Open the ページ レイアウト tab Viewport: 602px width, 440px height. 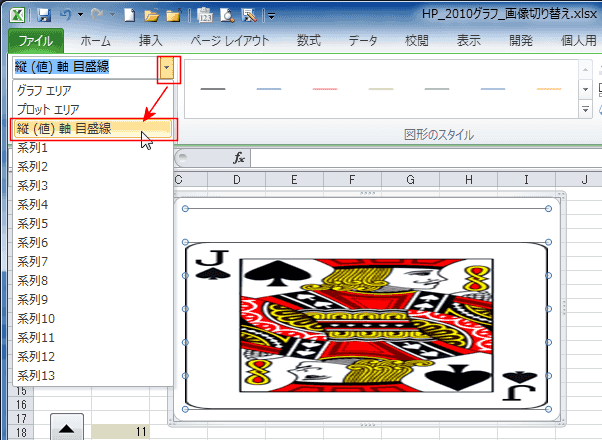(x=230, y=41)
